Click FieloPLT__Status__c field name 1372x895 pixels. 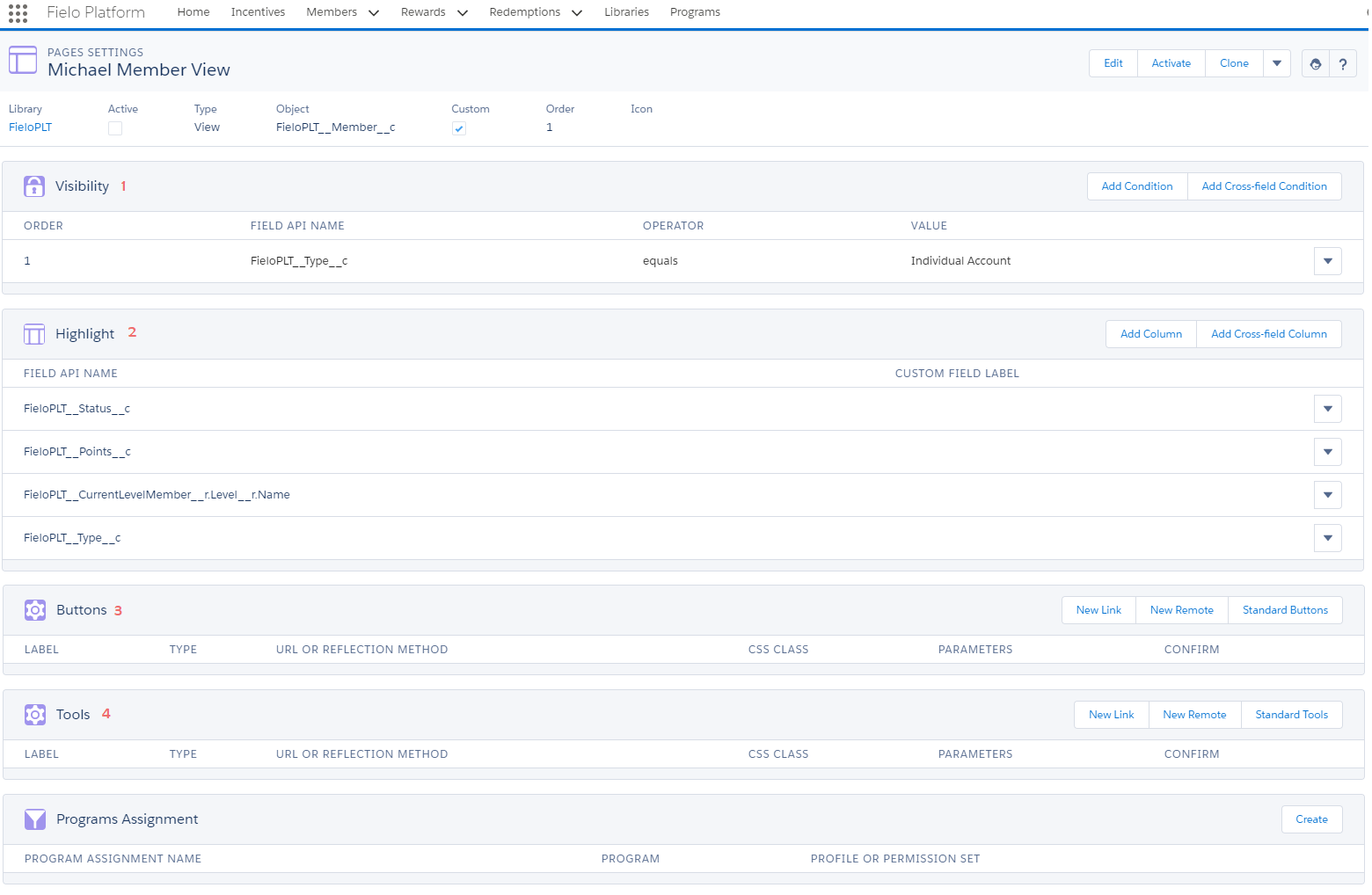coord(77,409)
